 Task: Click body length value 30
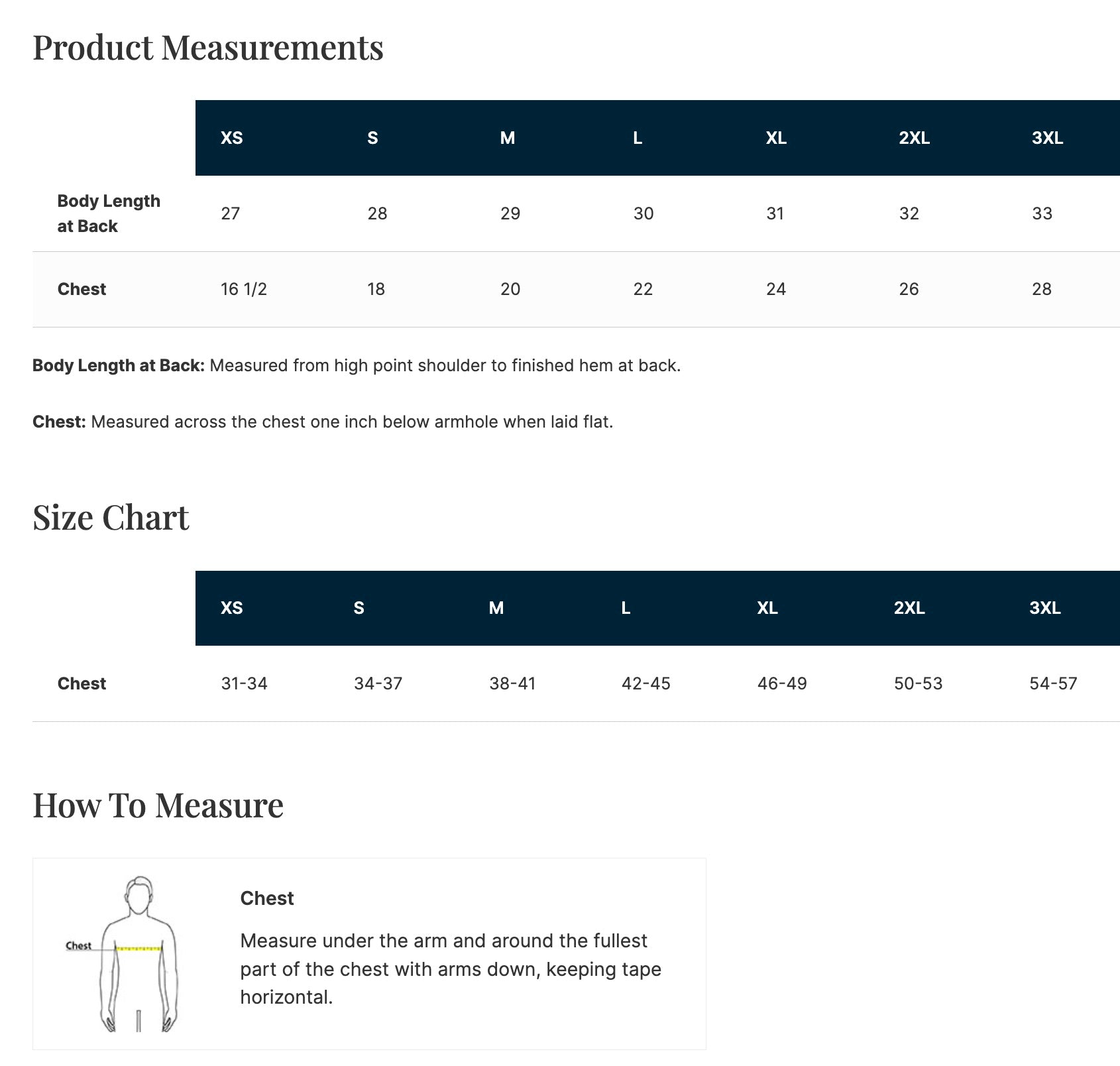pyautogui.click(x=643, y=213)
